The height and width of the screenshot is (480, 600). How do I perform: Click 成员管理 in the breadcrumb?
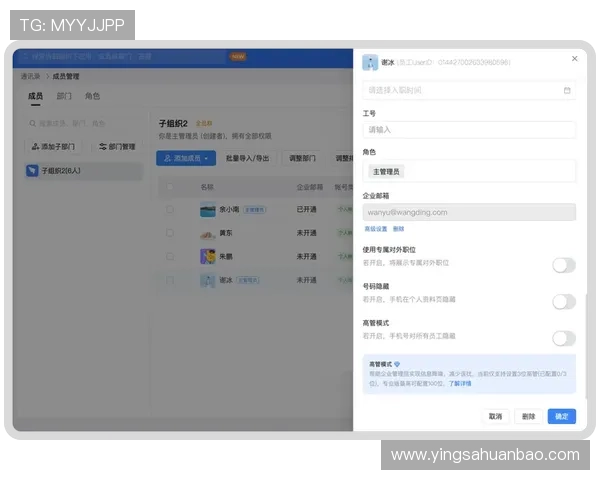[x=65, y=76]
